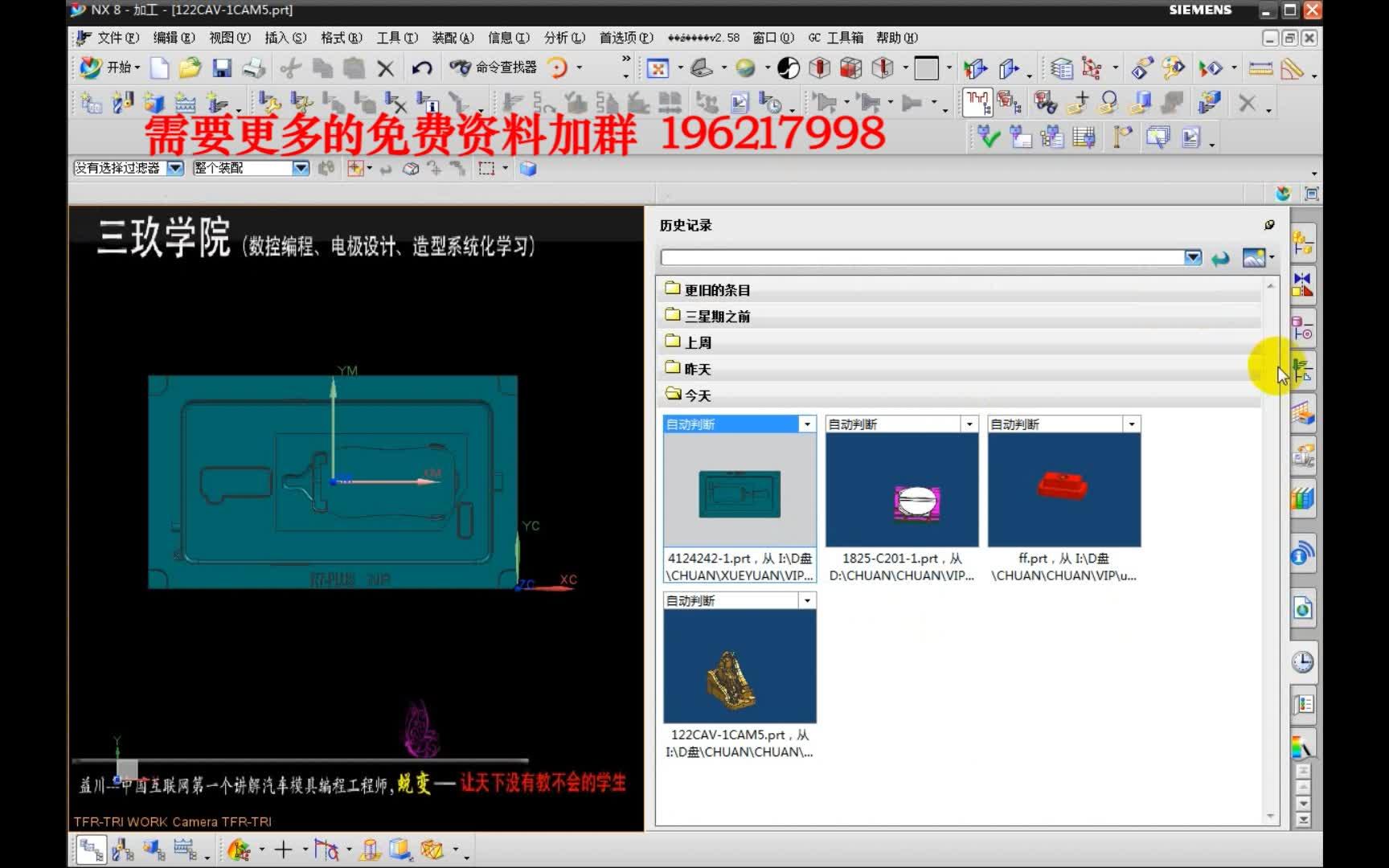
Task: Open the 插入(S) menu
Action: 285,37
